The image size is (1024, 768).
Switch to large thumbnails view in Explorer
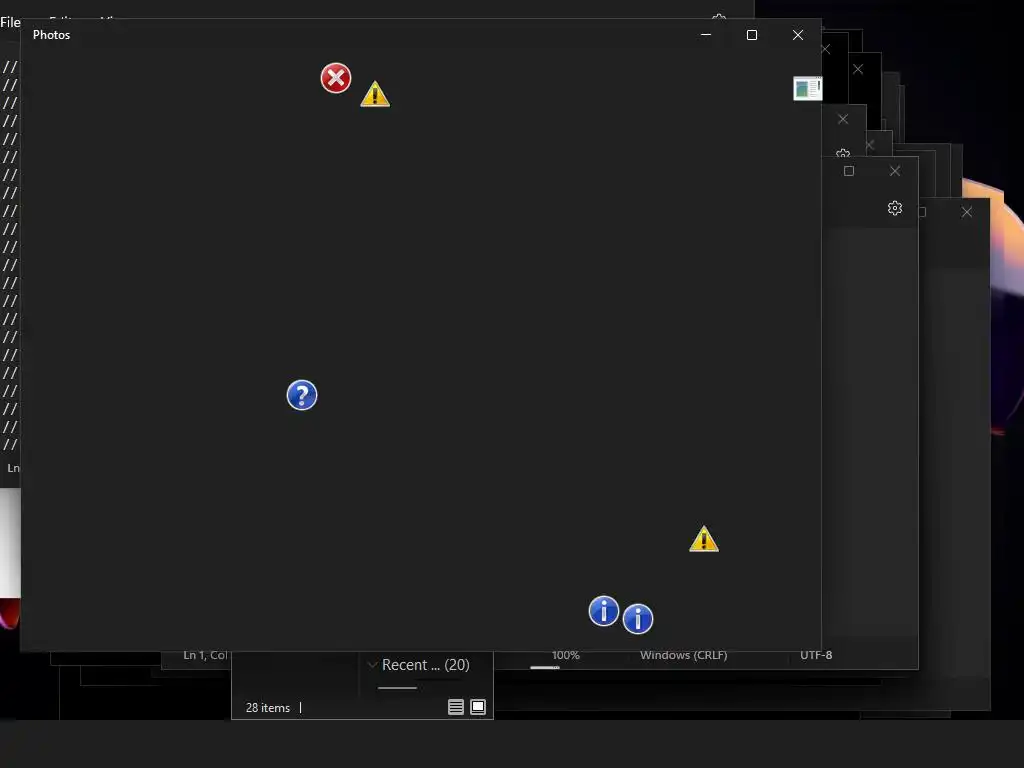coord(478,707)
